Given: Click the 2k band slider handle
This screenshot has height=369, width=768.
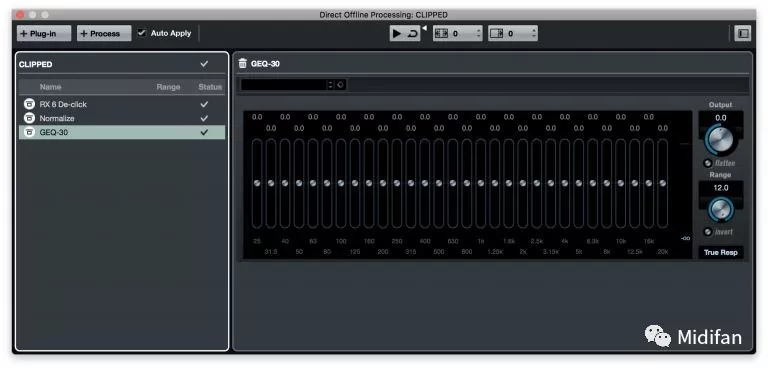Looking at the screenshot, I should pos(523,183).
